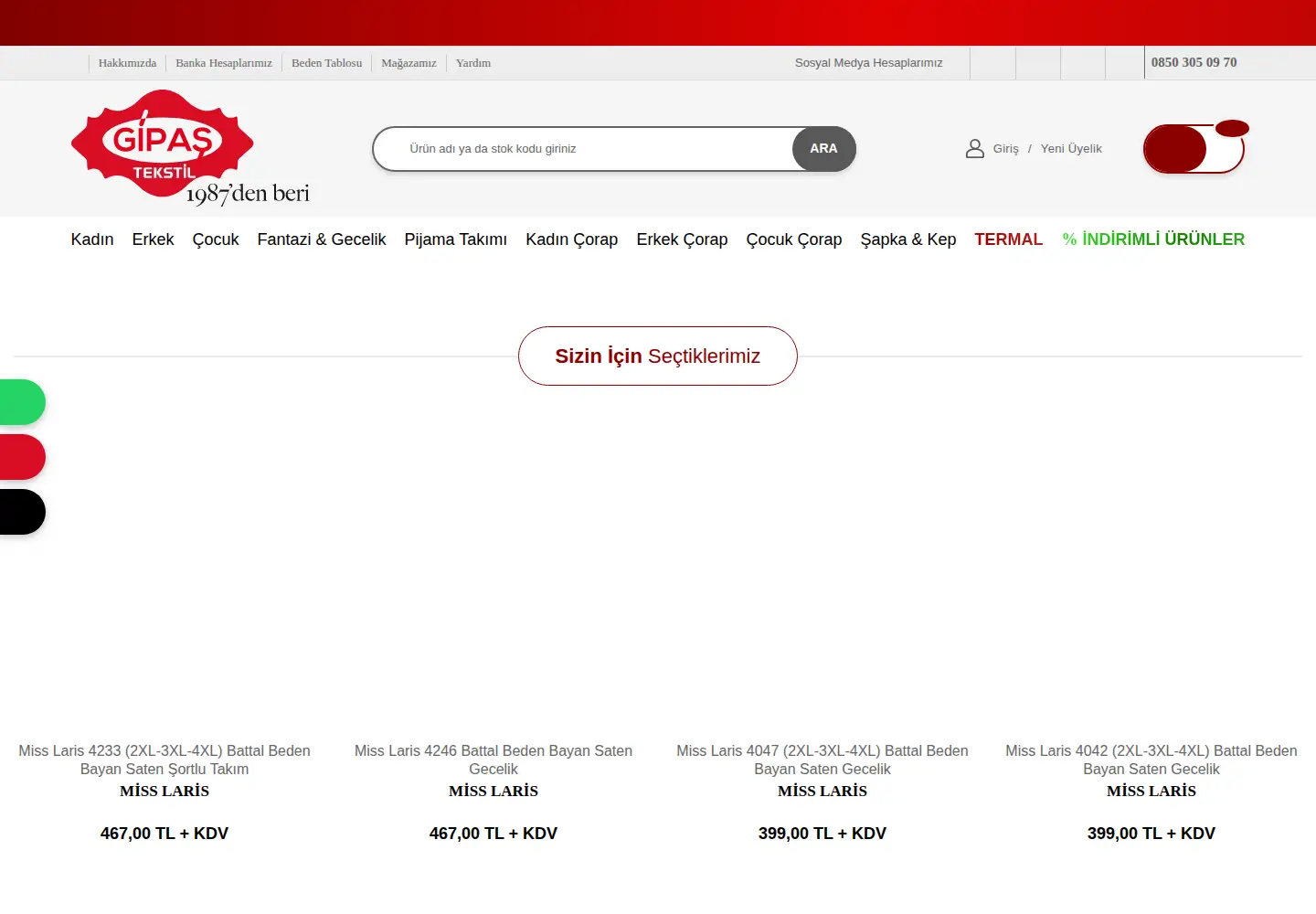This screenshot has width=1316, height=914.
Task: Open the Yardım link
Action: pos(473,63)
